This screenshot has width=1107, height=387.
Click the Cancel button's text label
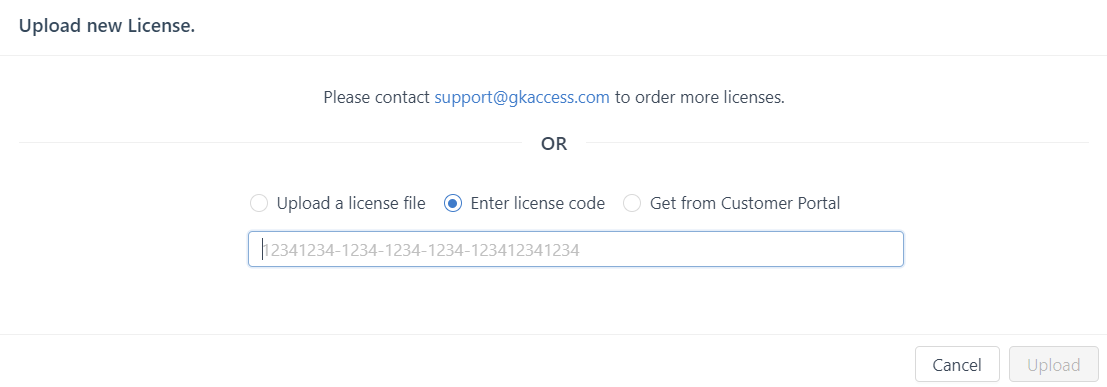(957, 365)
